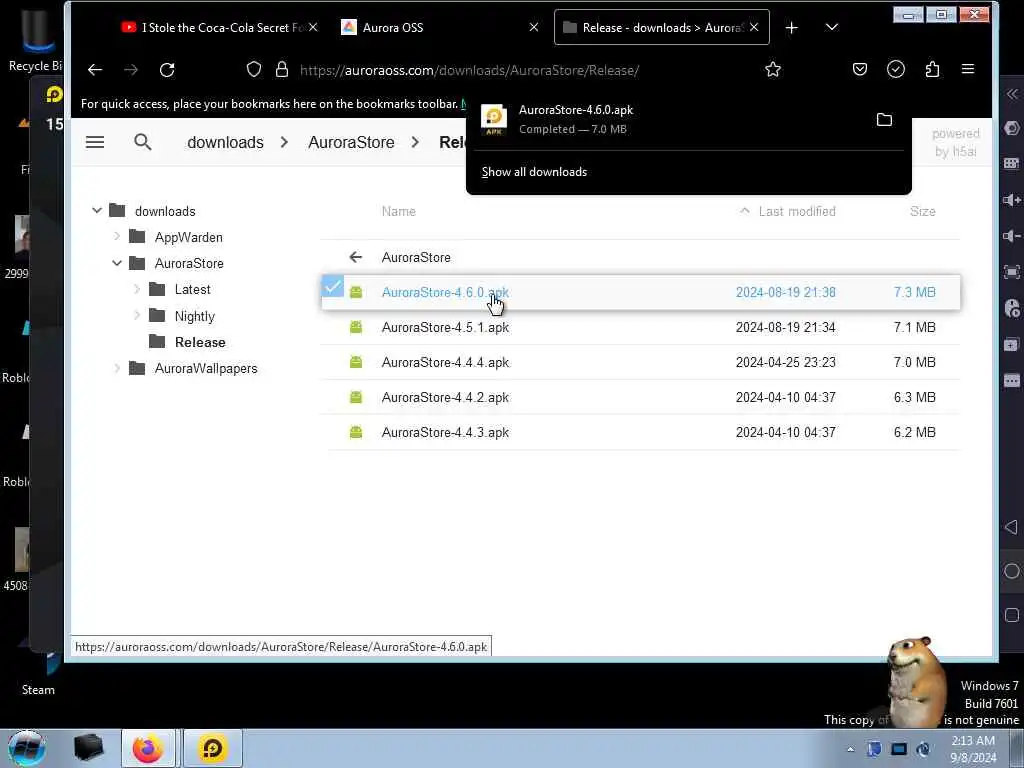
Task: List all tabs dropdown arrow
Action: (831, 27)
